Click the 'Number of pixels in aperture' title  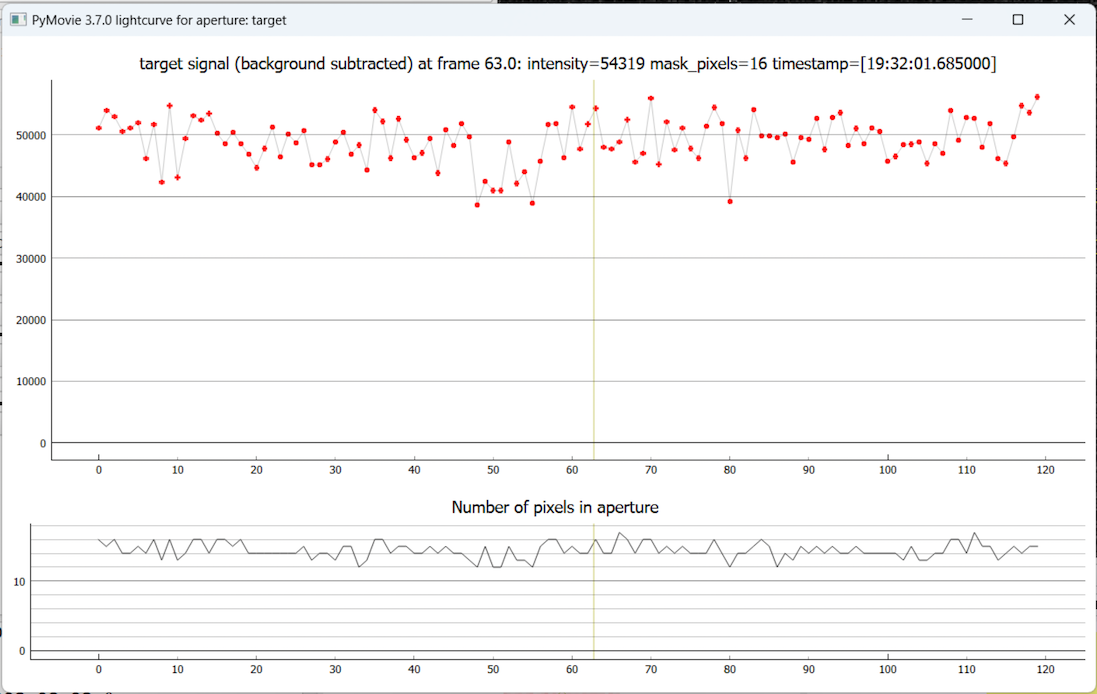(x=555, y=507)
